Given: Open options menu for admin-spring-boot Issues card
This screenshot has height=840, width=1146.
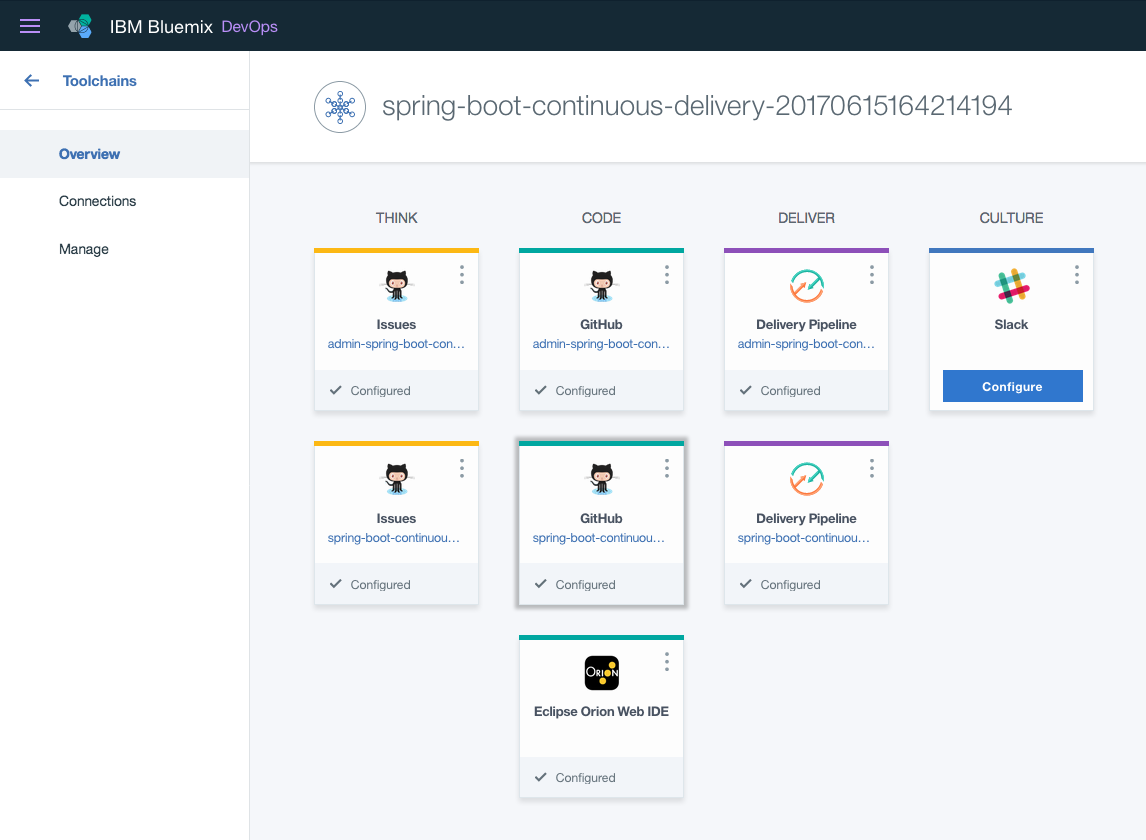Looking at the screenshot, I should 462,275.
